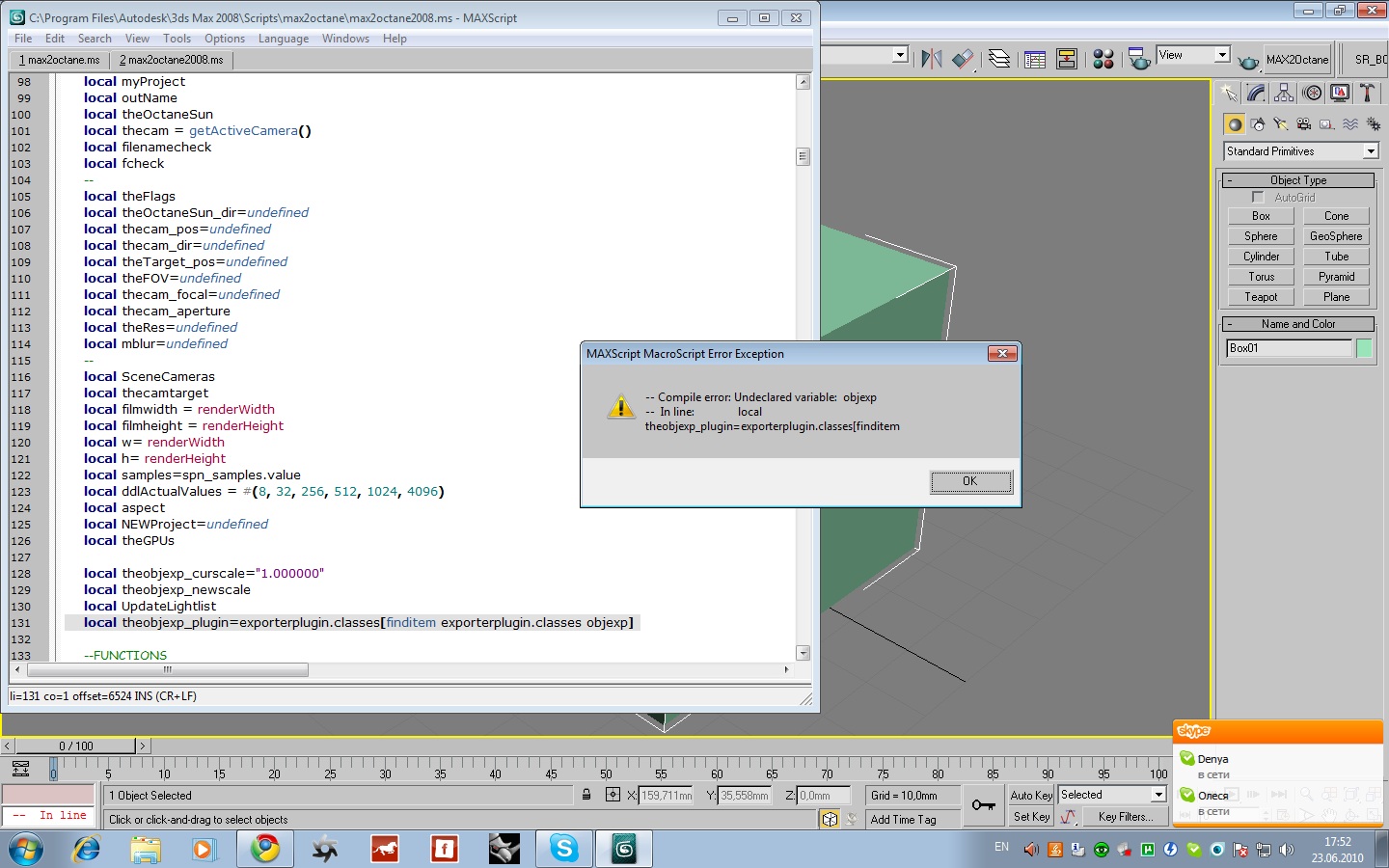Toggle the Selection Lock padlock
This screenshot has width=1389, height=868.
point(586,795)
